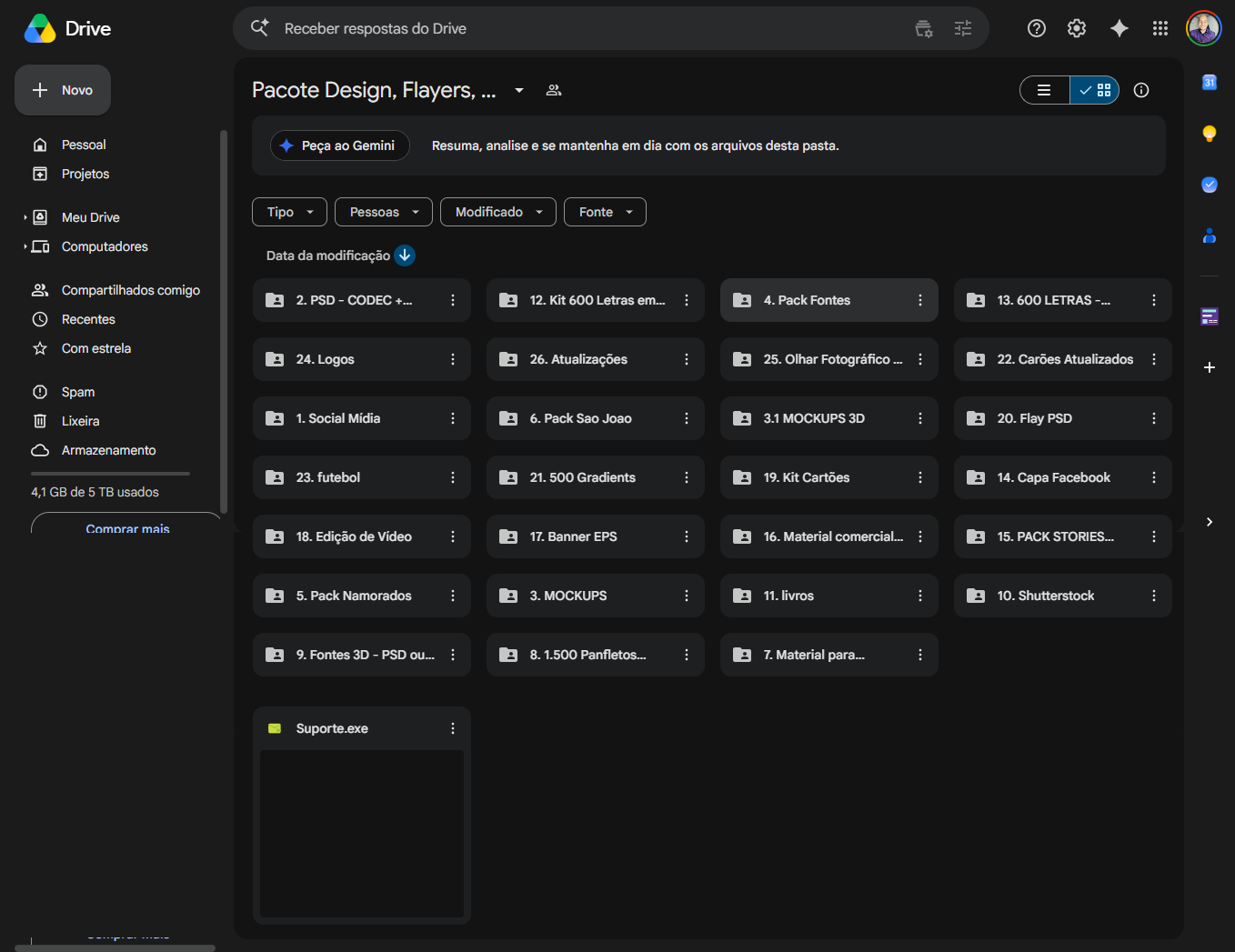Image resolution: width=1235 pixels, height=952 pixels.
Task: Open Google Drive support help icon
Action: 1036,28
